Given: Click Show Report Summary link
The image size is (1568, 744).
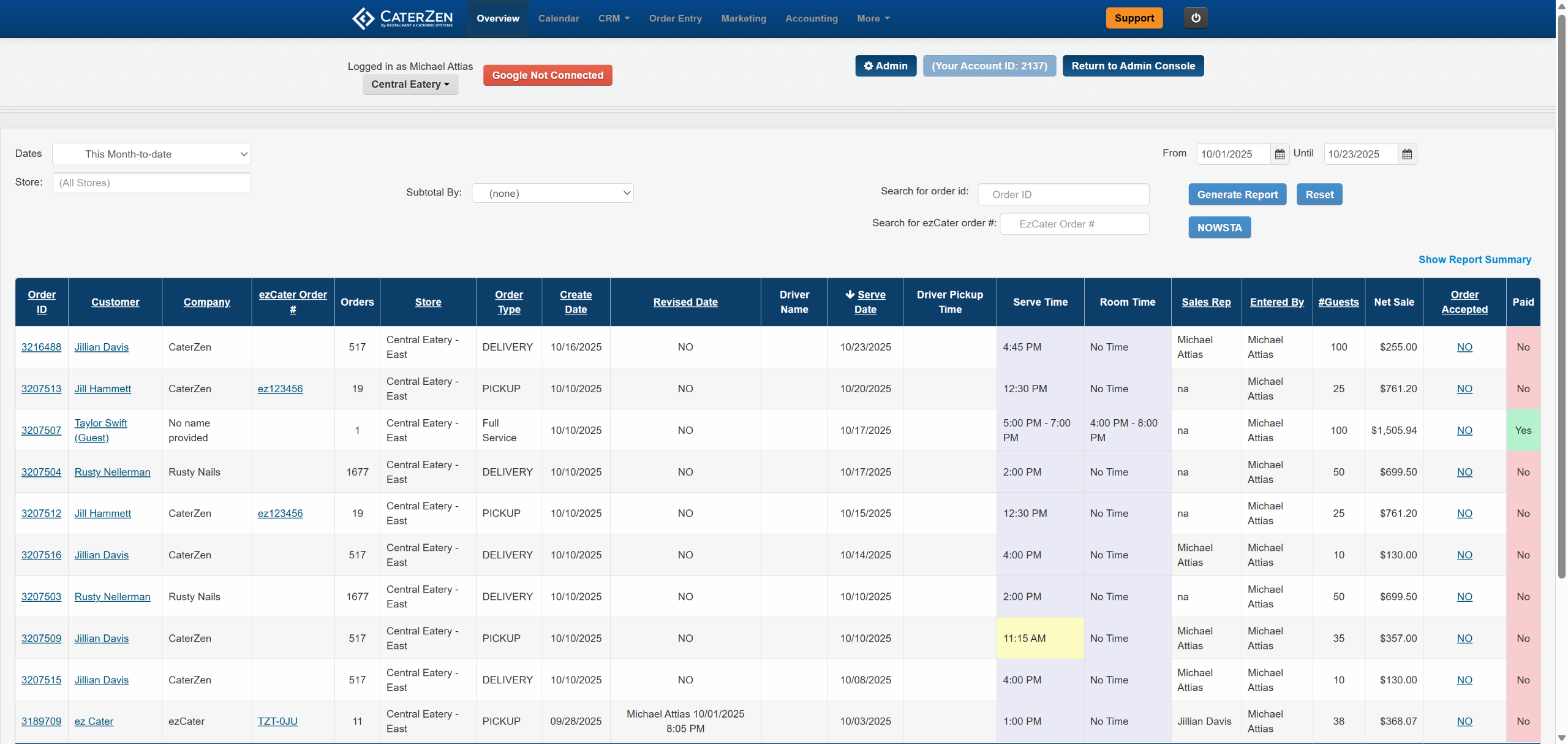Looking at the screenshot, I should (x=1474, y=260).
